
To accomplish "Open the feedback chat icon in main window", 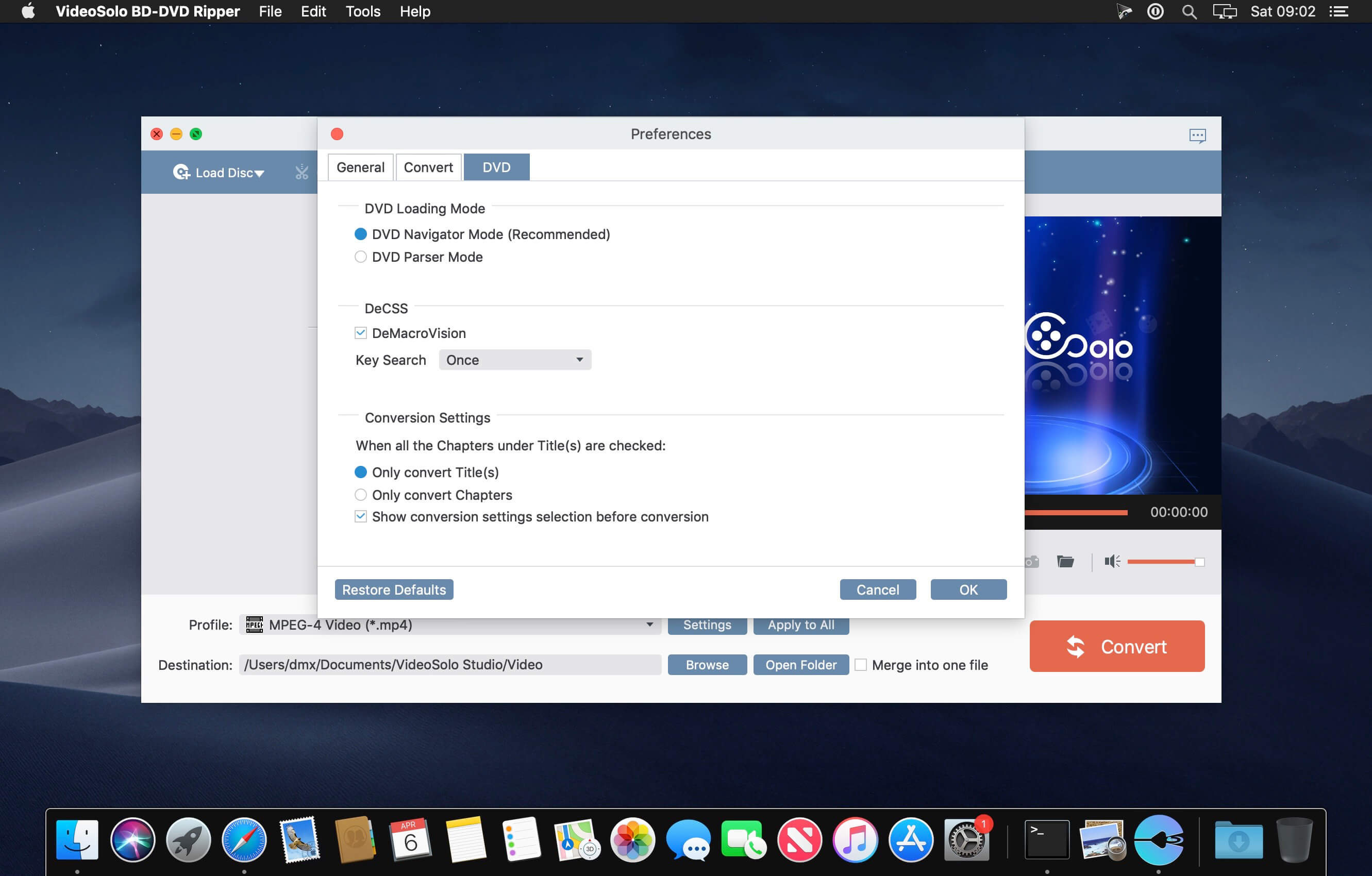I will tap(1197, 135).
